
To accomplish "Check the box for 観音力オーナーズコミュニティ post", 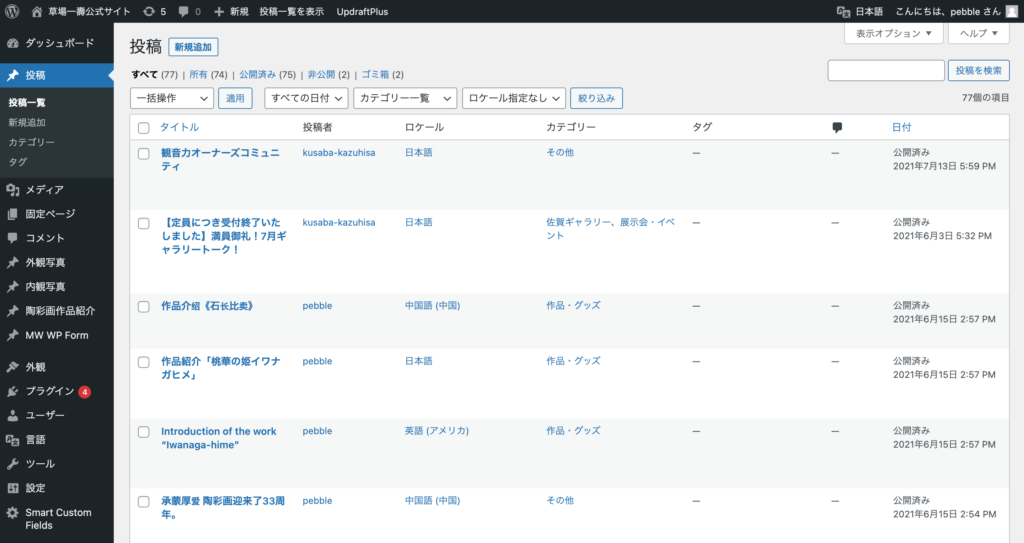I will pyautogui.click(x=144, y=153).
